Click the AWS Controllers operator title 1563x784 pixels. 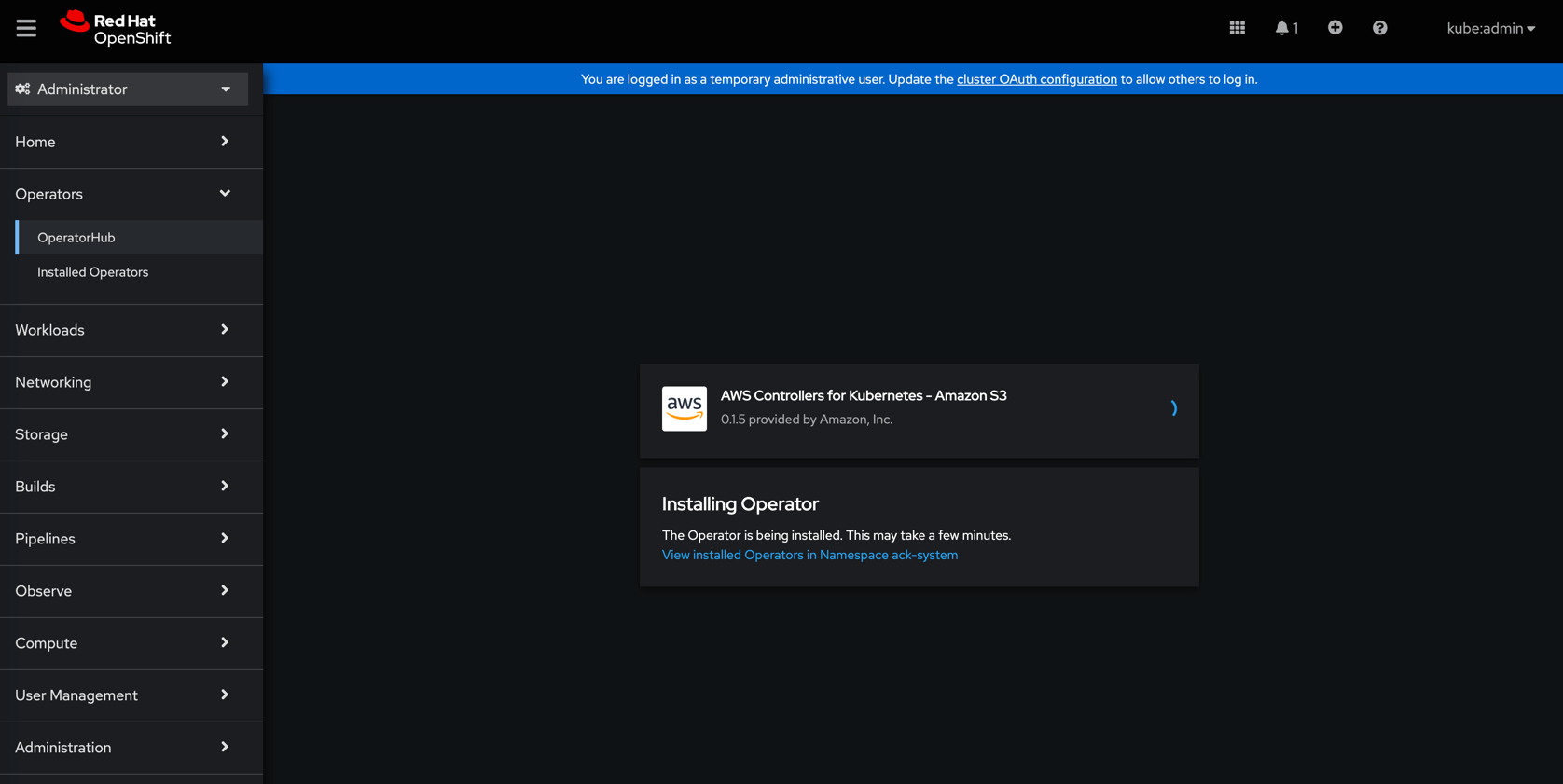(x=863, y=395)
